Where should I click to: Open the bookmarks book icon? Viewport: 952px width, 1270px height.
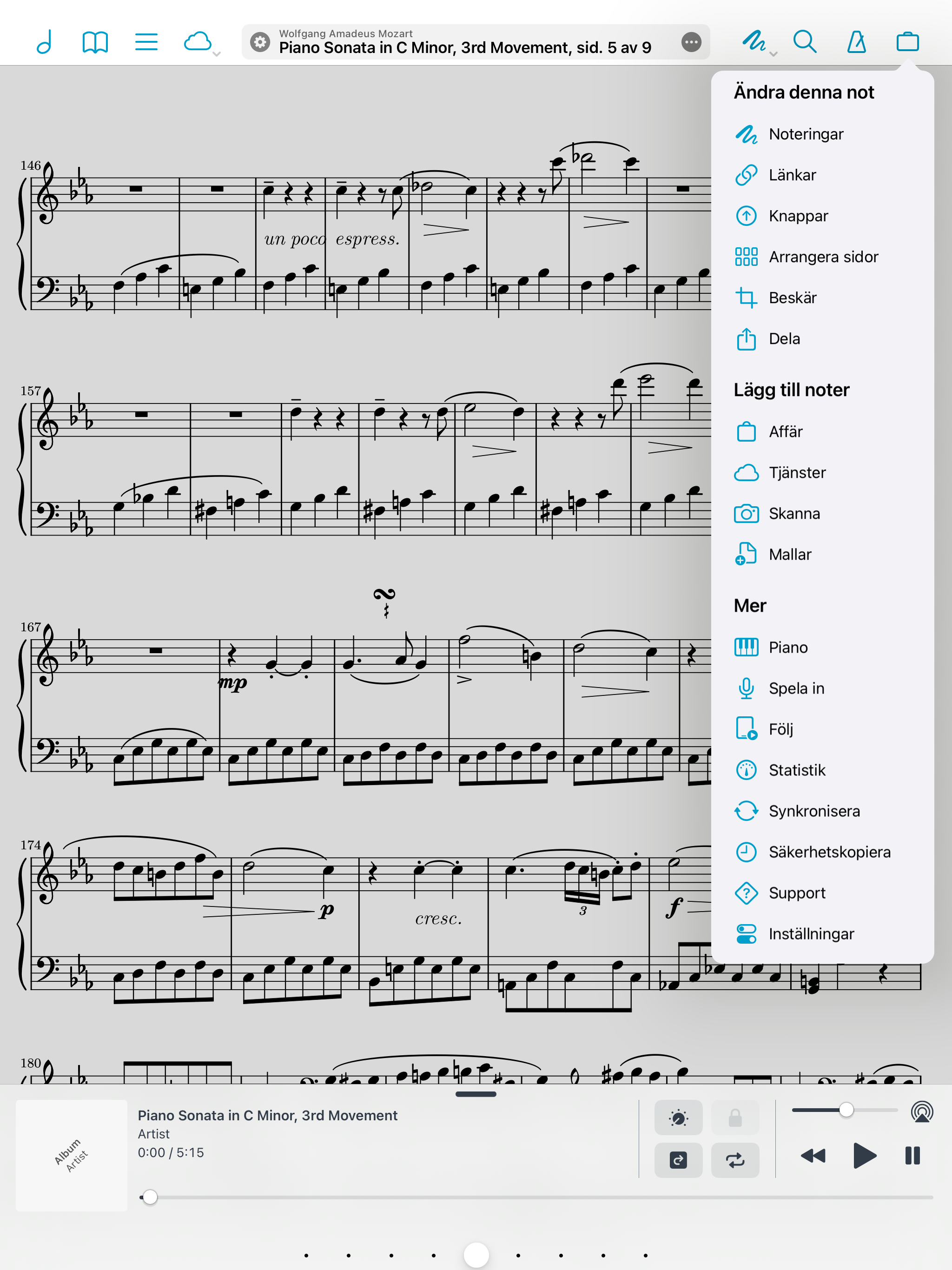[x=95, y=42]
